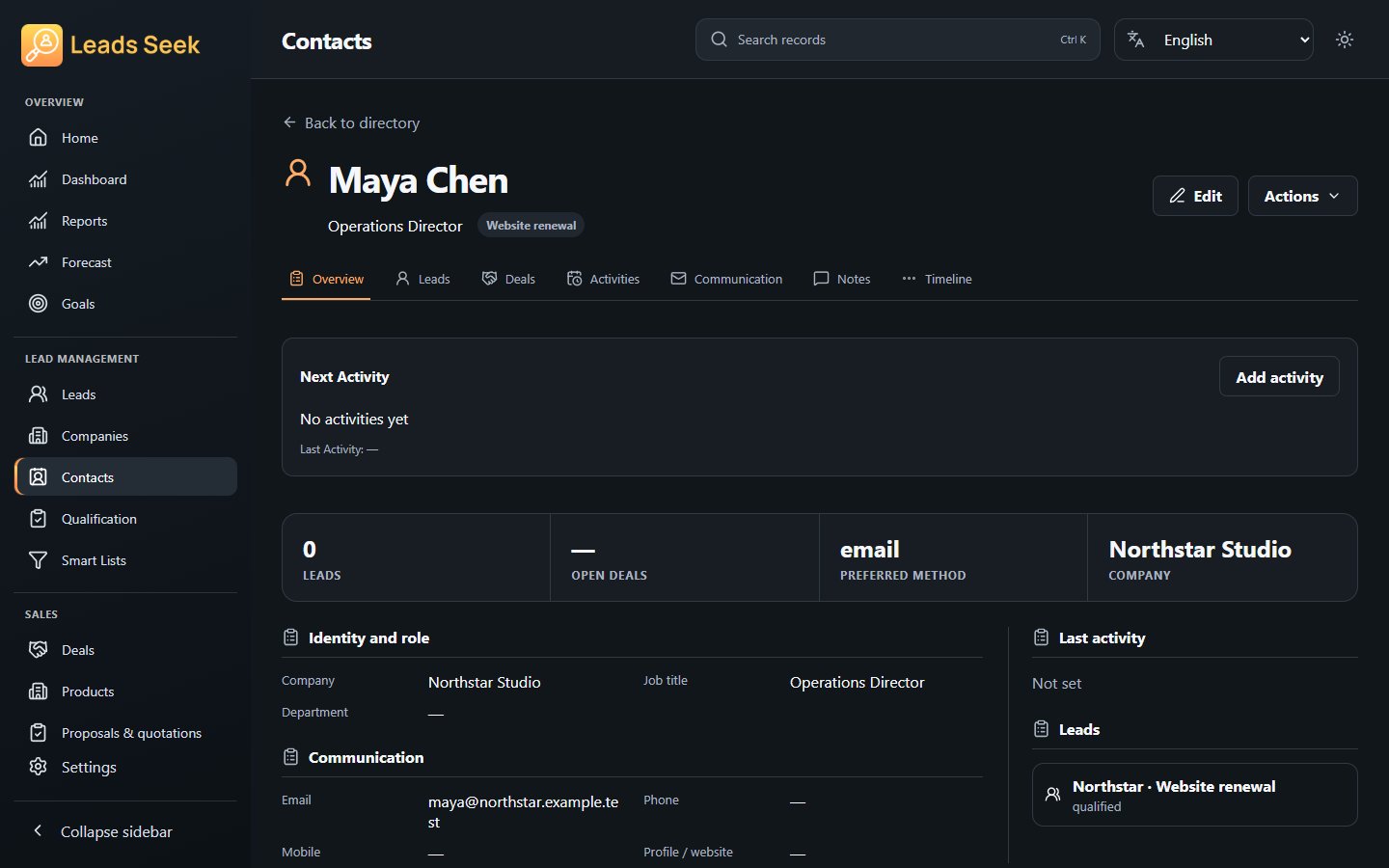Open the Notes tab
Screen dimensions: 1389x868
[x=841, y=279]
